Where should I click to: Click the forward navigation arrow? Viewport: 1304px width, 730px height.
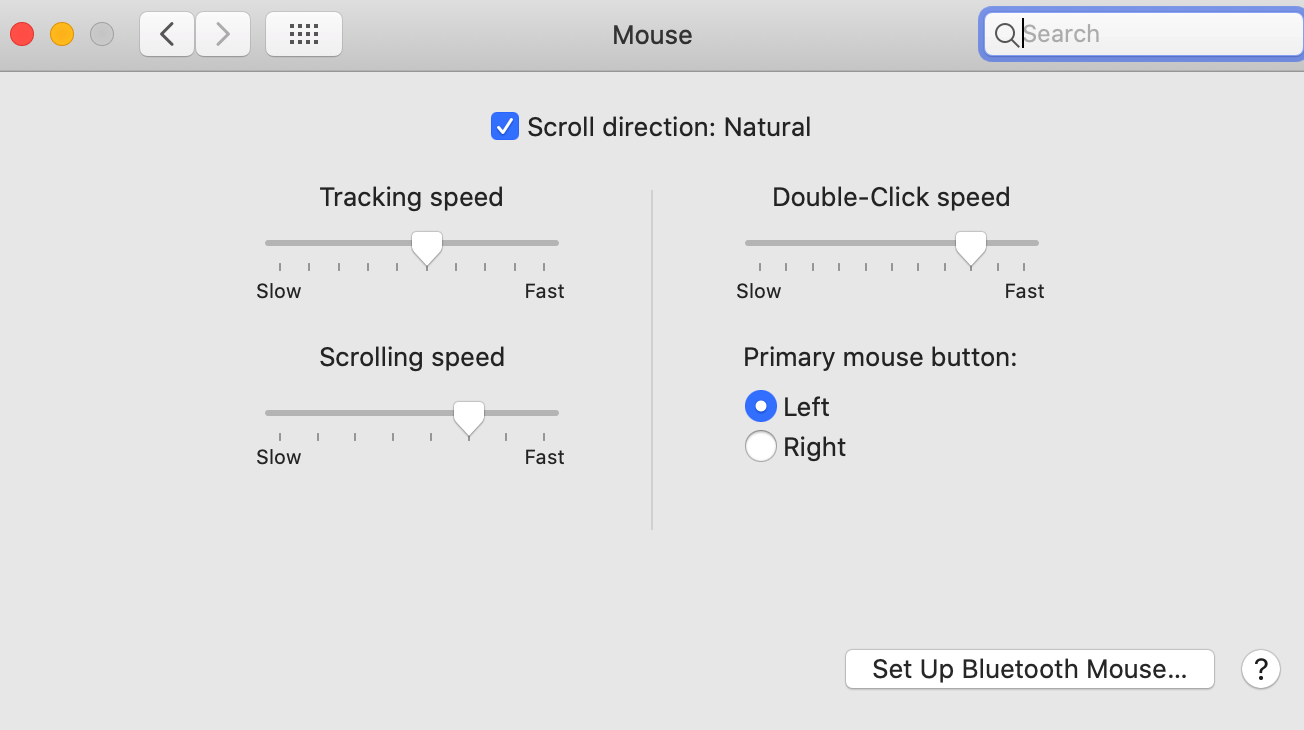(222, 35)
